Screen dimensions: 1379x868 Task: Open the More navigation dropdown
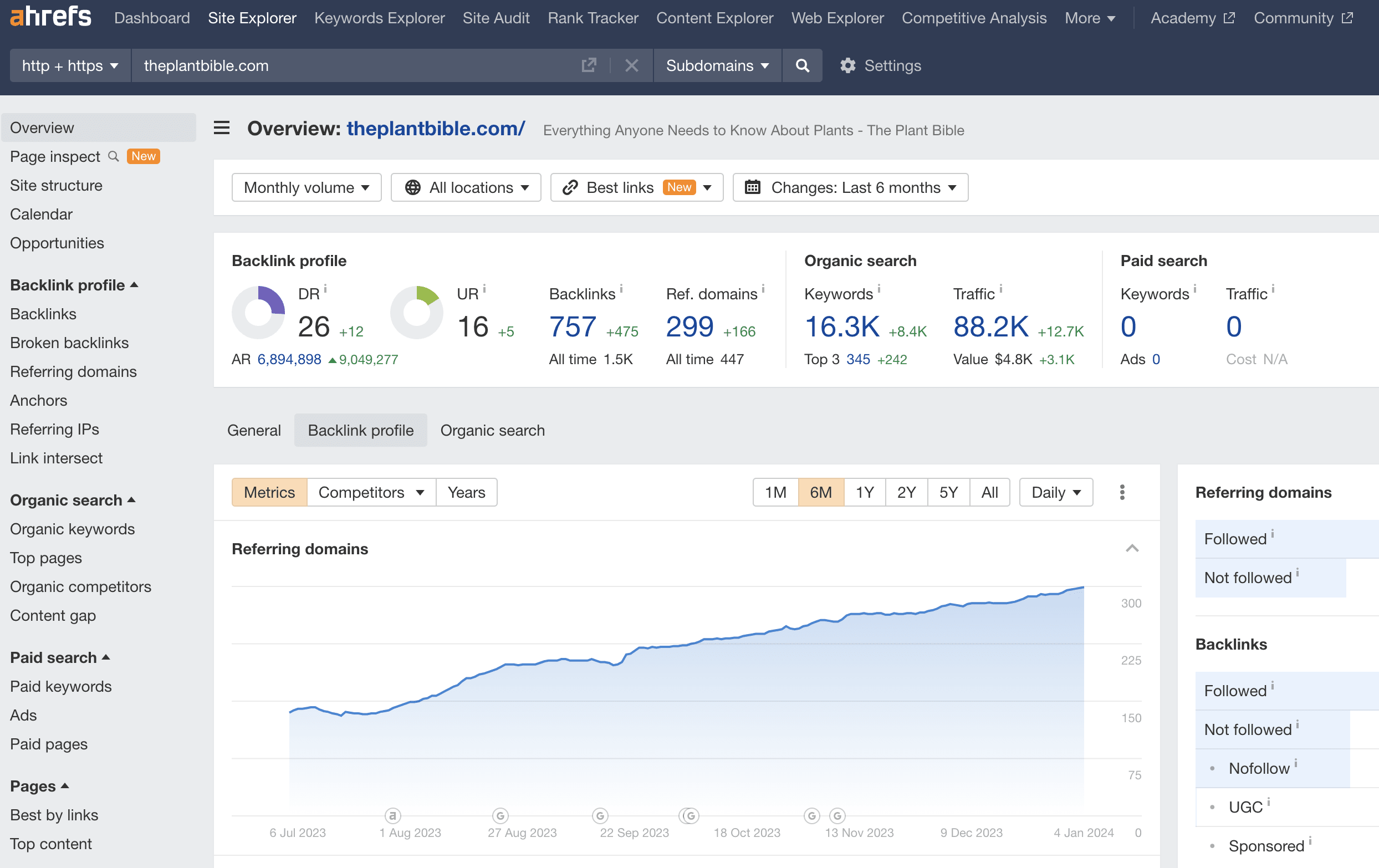[x=1090, y=18]
